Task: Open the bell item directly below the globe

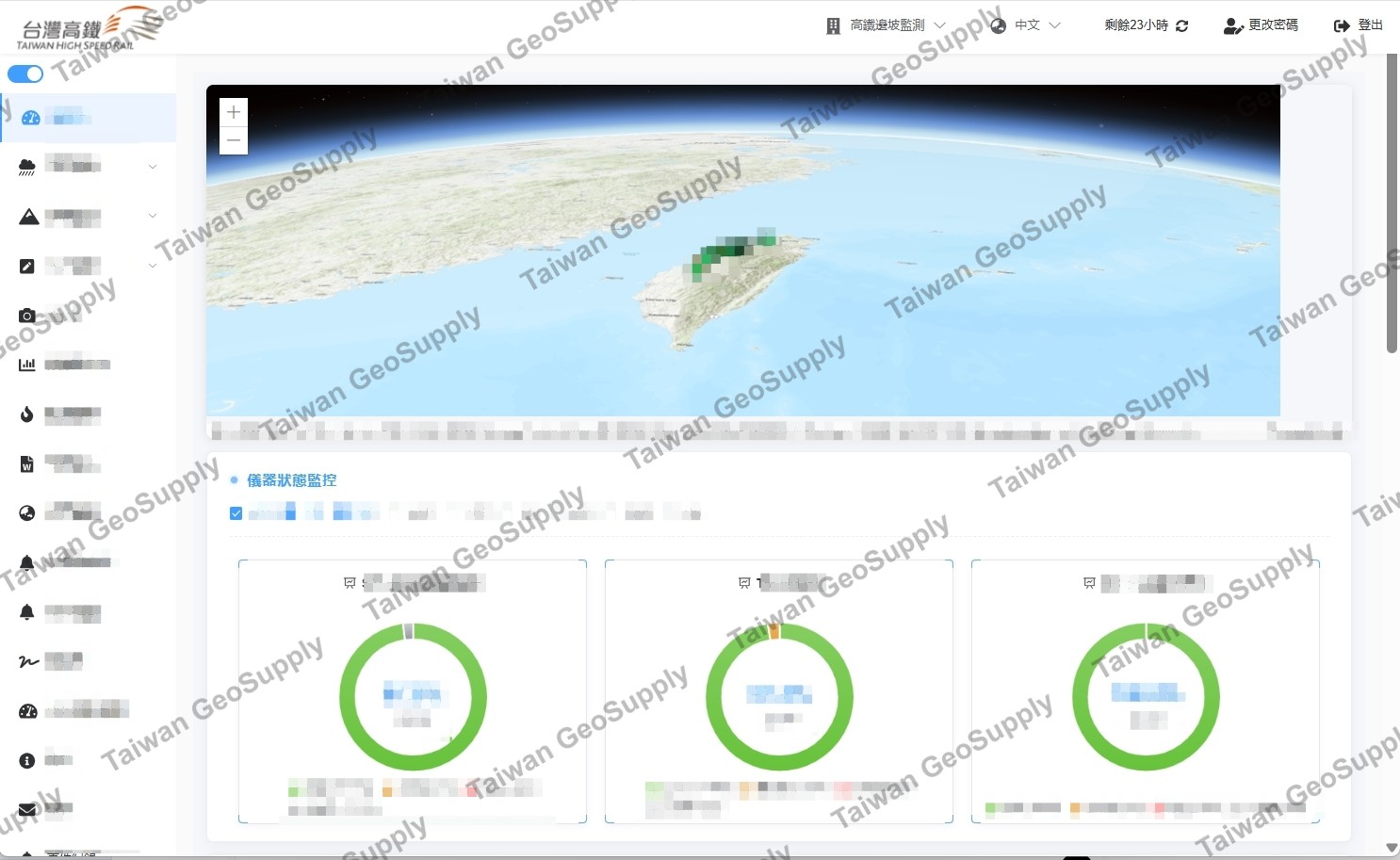Action: [88, 562]
